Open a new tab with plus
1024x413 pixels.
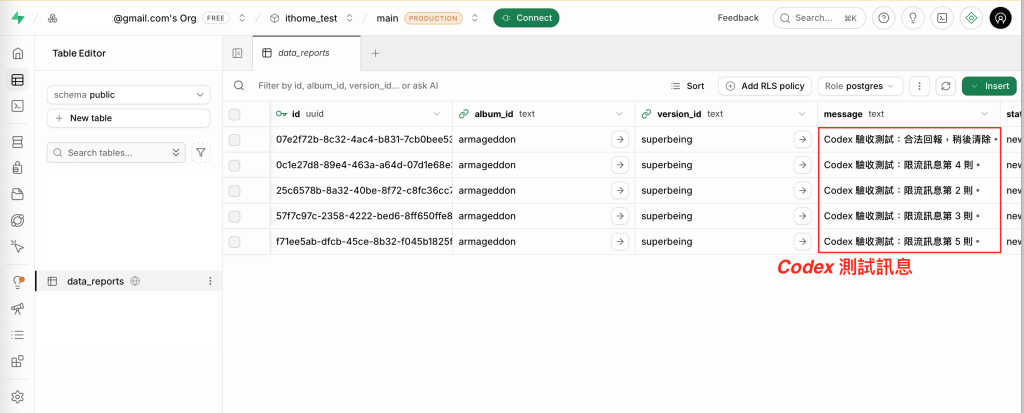point(376,54)
